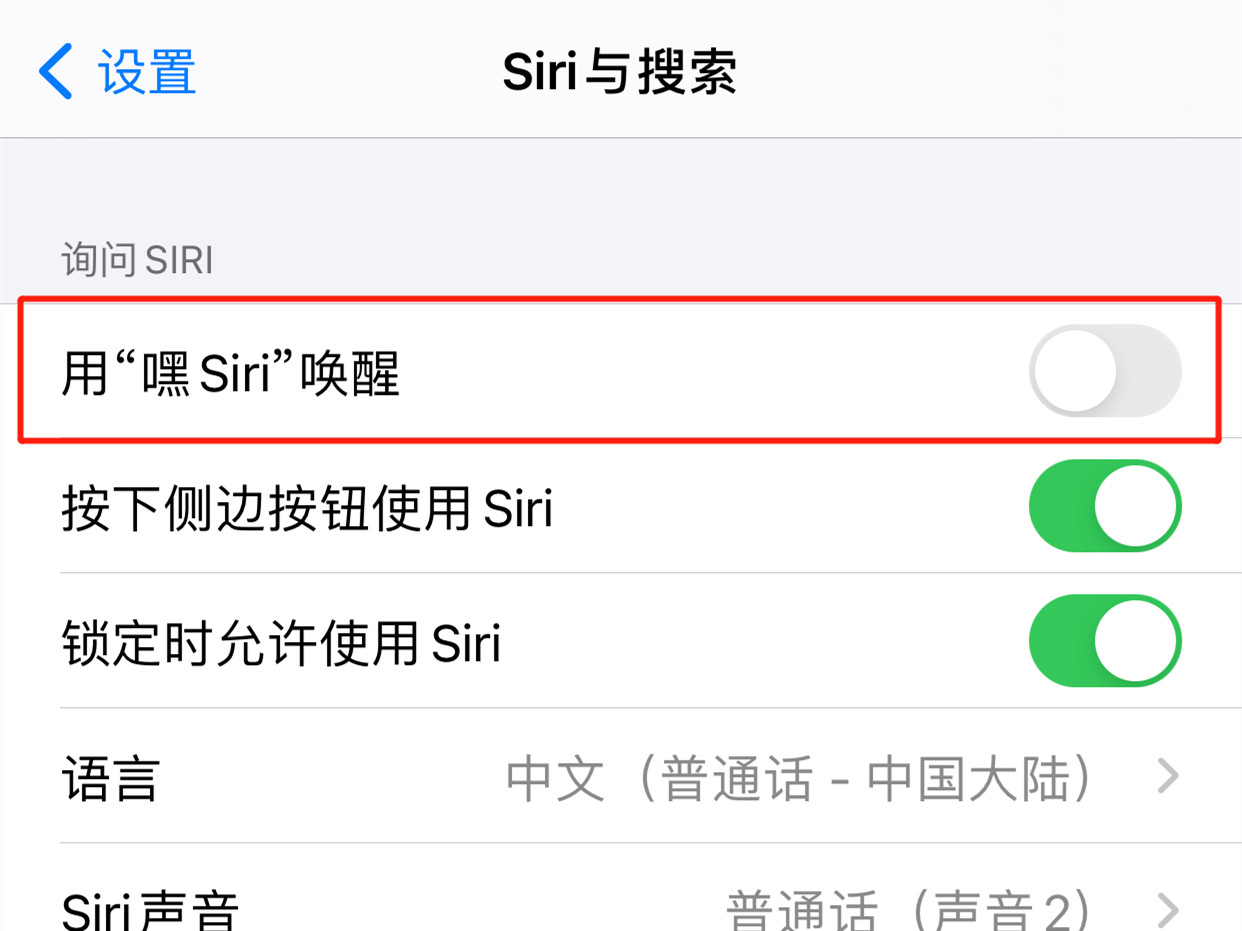Go back via the 设置 link

(147, 71)
